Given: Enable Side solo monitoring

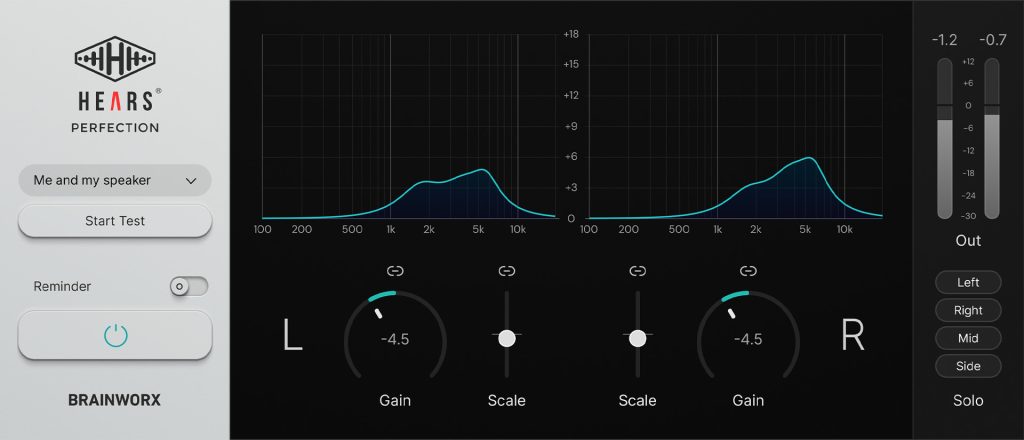Looking at the screenshot, I should (968, 366).
